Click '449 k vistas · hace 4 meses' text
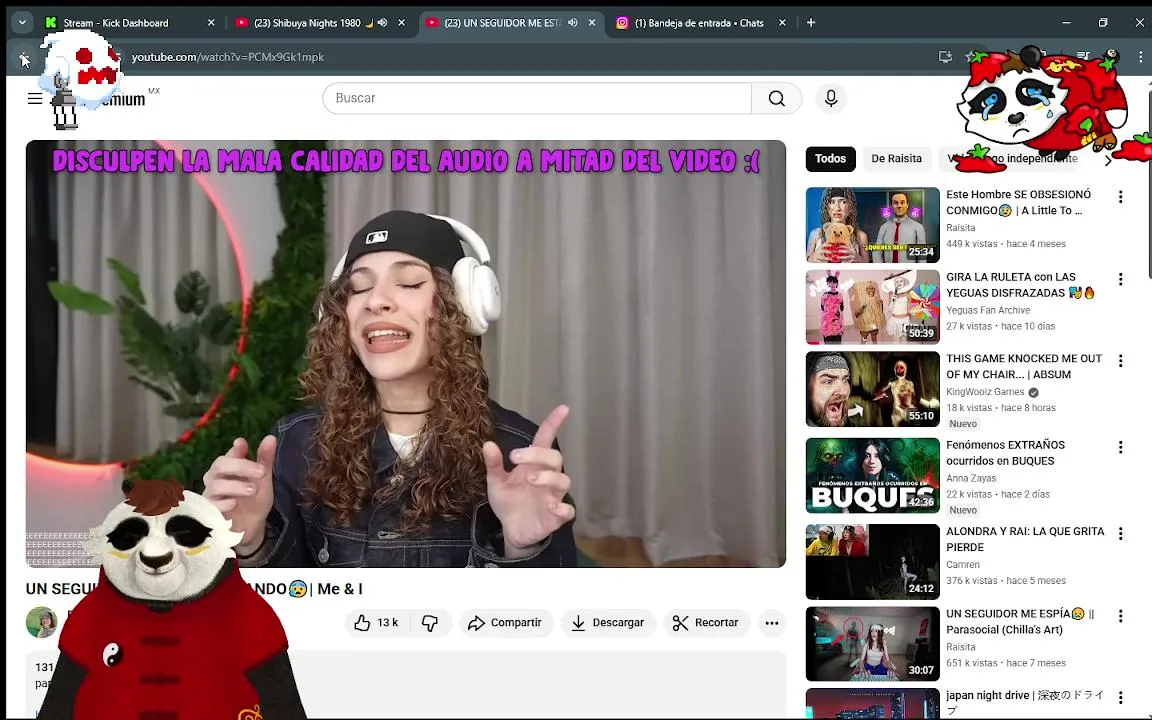Viewport: 1152px width, 720px height. [1006, 244]
